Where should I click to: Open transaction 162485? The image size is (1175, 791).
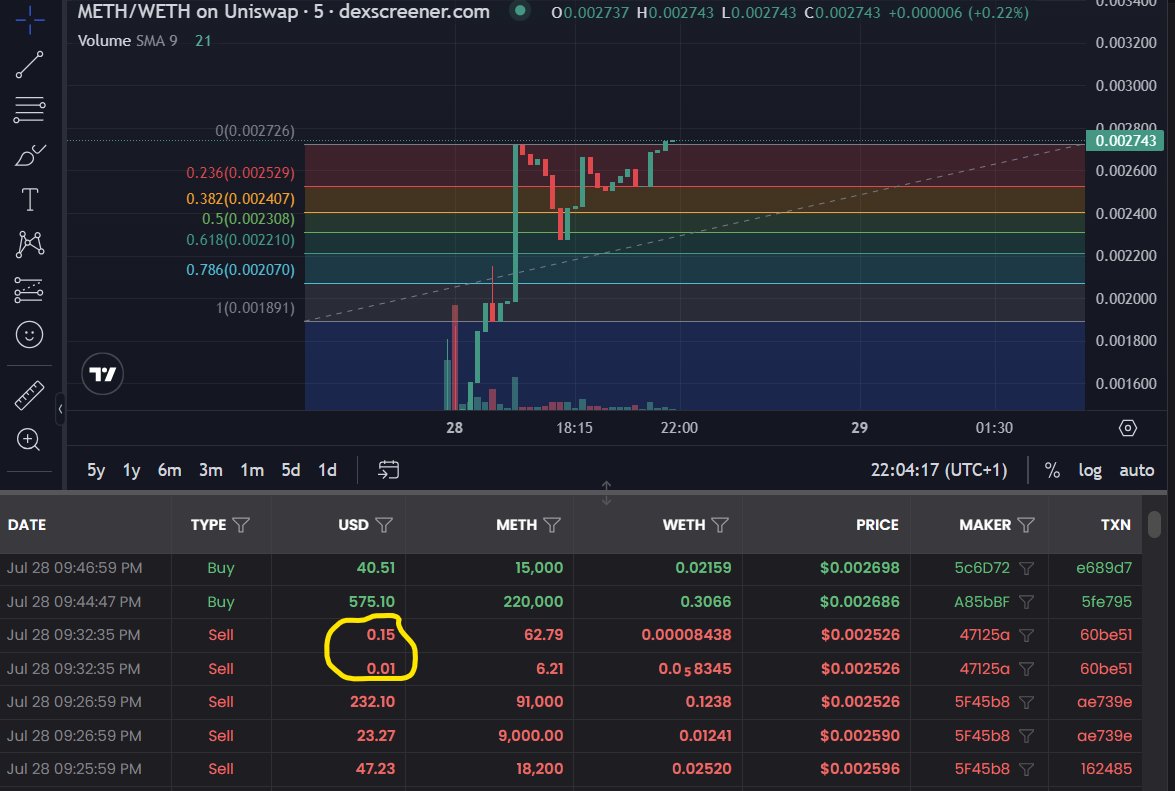point(1106,769)
